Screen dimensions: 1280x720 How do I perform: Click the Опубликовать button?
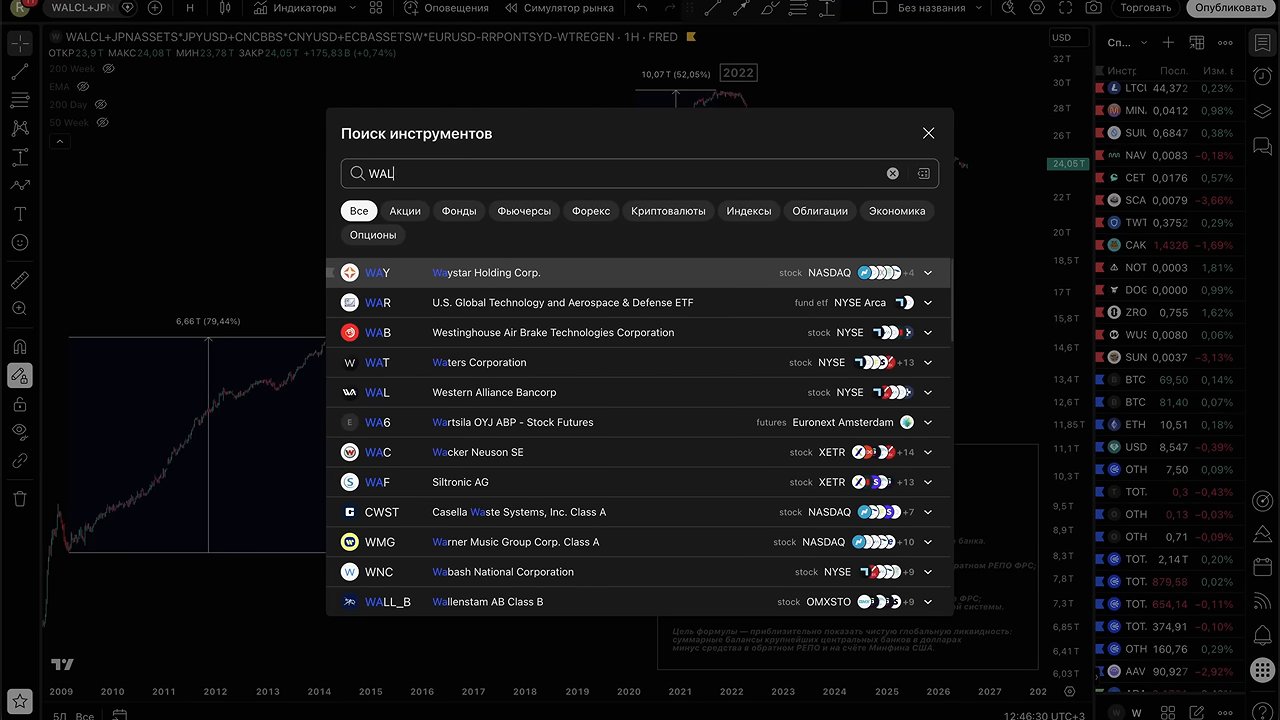[1230, 8]
